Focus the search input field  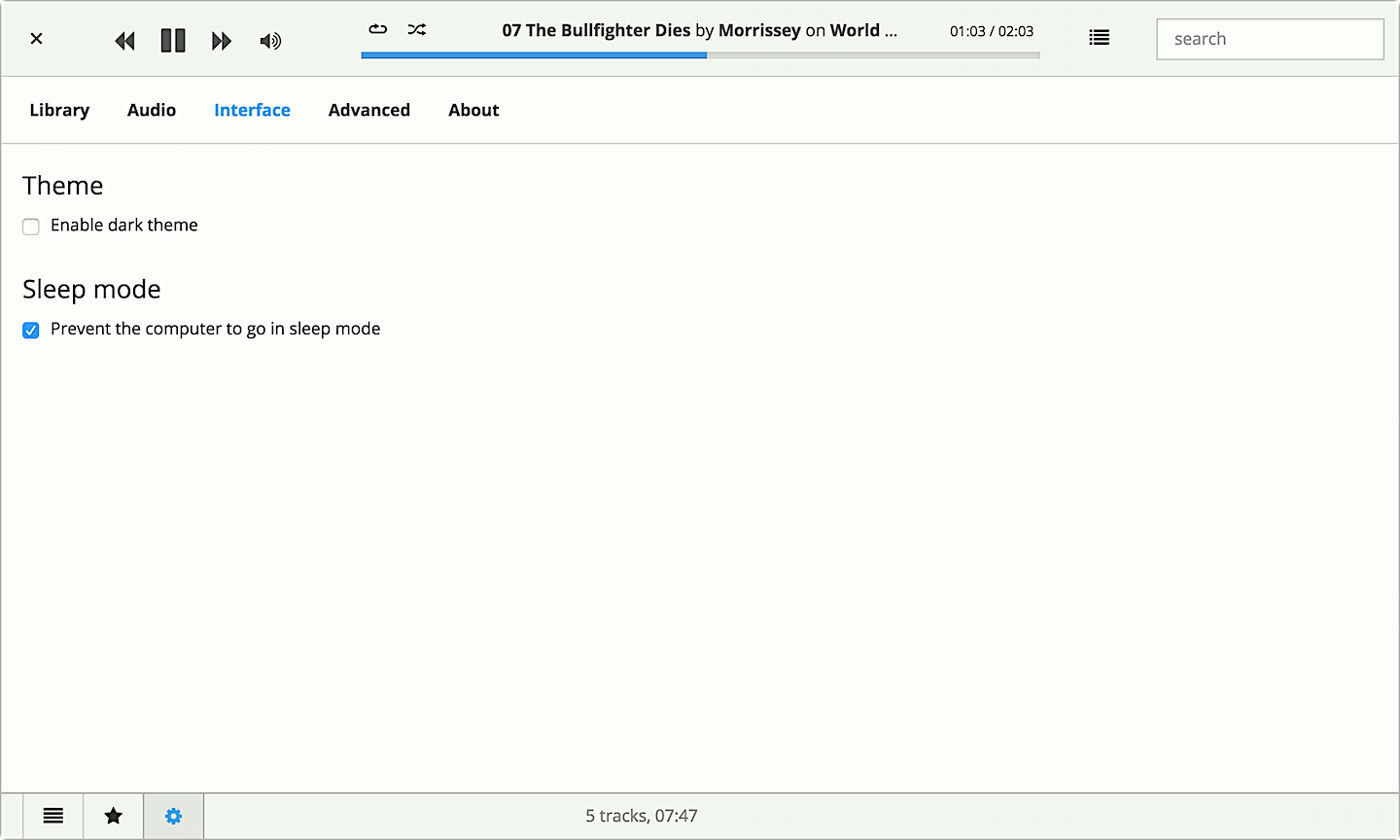pos(1270,39)
